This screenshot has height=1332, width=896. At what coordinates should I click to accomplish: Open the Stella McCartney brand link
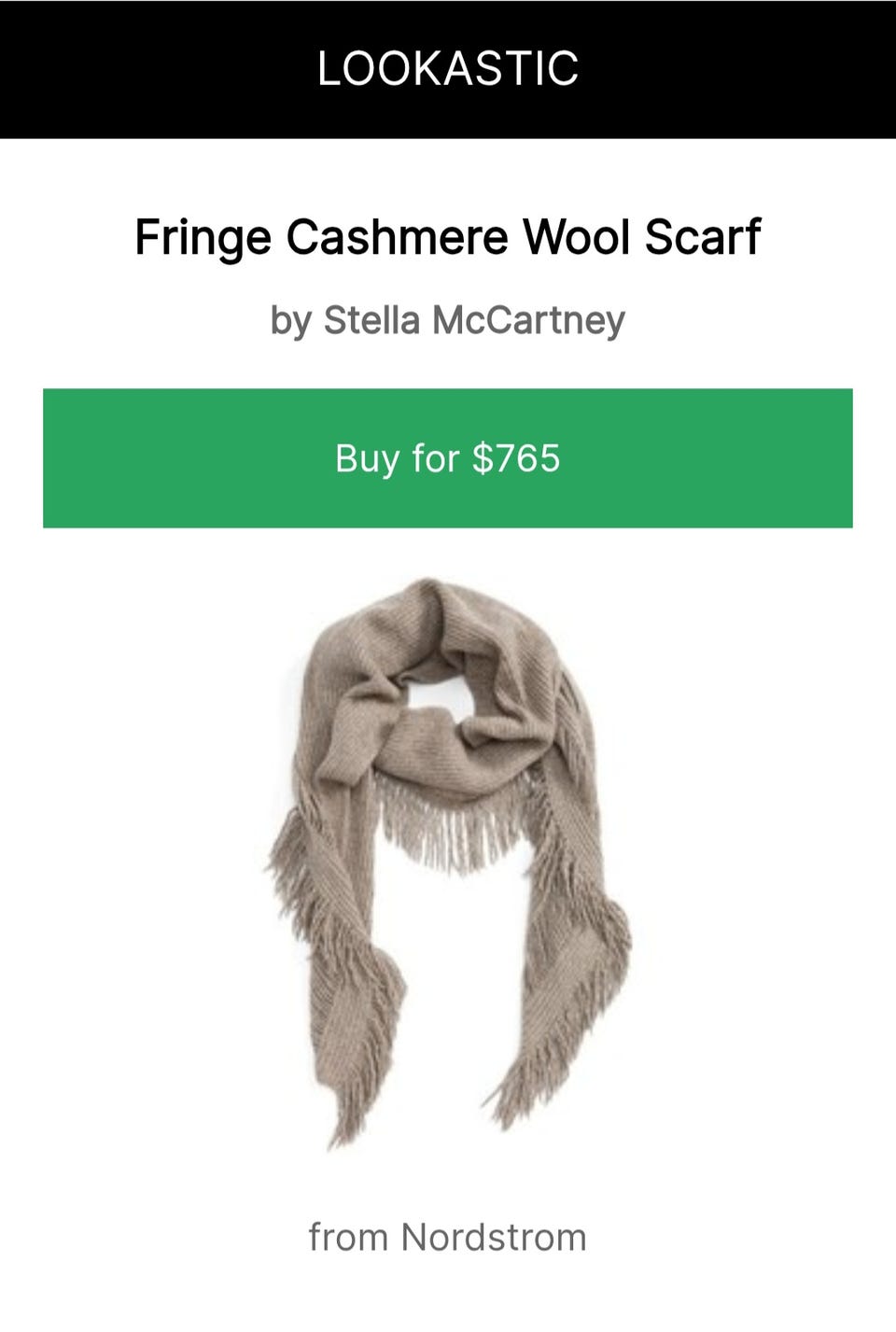(x=474, y=320)
